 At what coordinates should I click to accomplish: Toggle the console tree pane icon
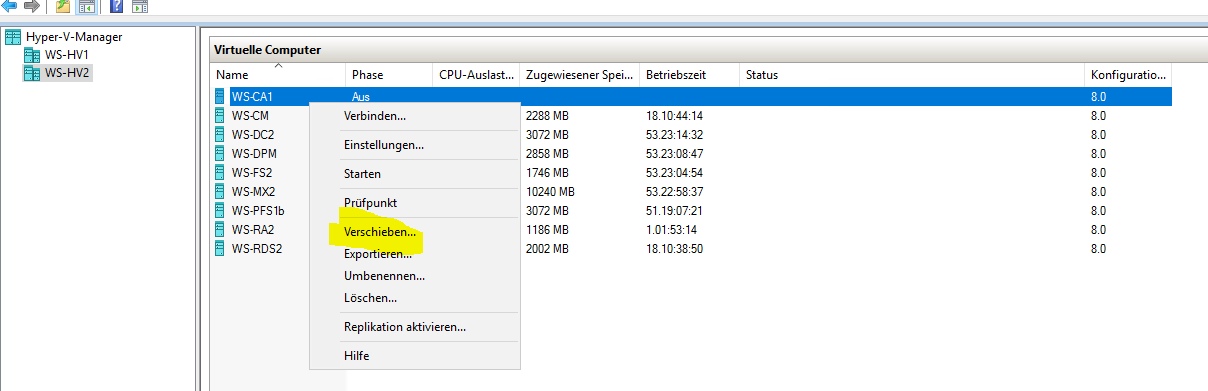86,6
